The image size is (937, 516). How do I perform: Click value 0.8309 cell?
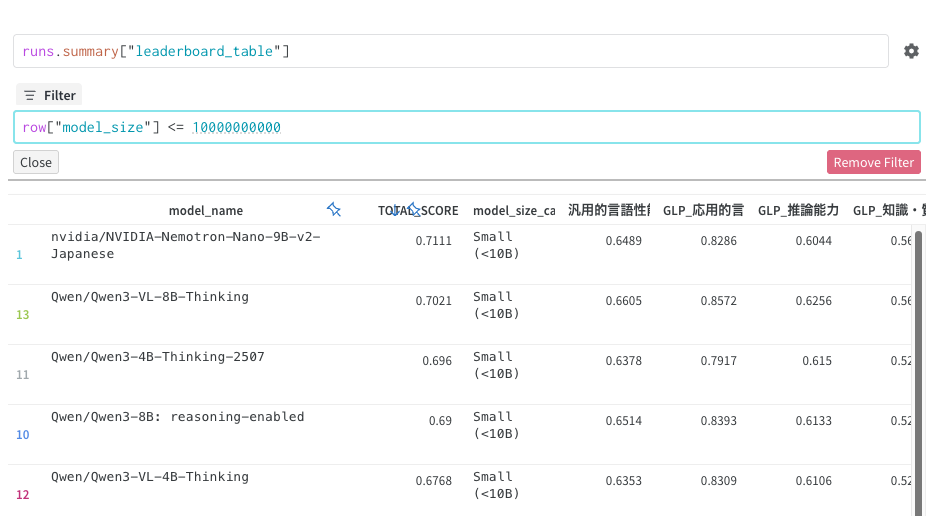point(718,480)
